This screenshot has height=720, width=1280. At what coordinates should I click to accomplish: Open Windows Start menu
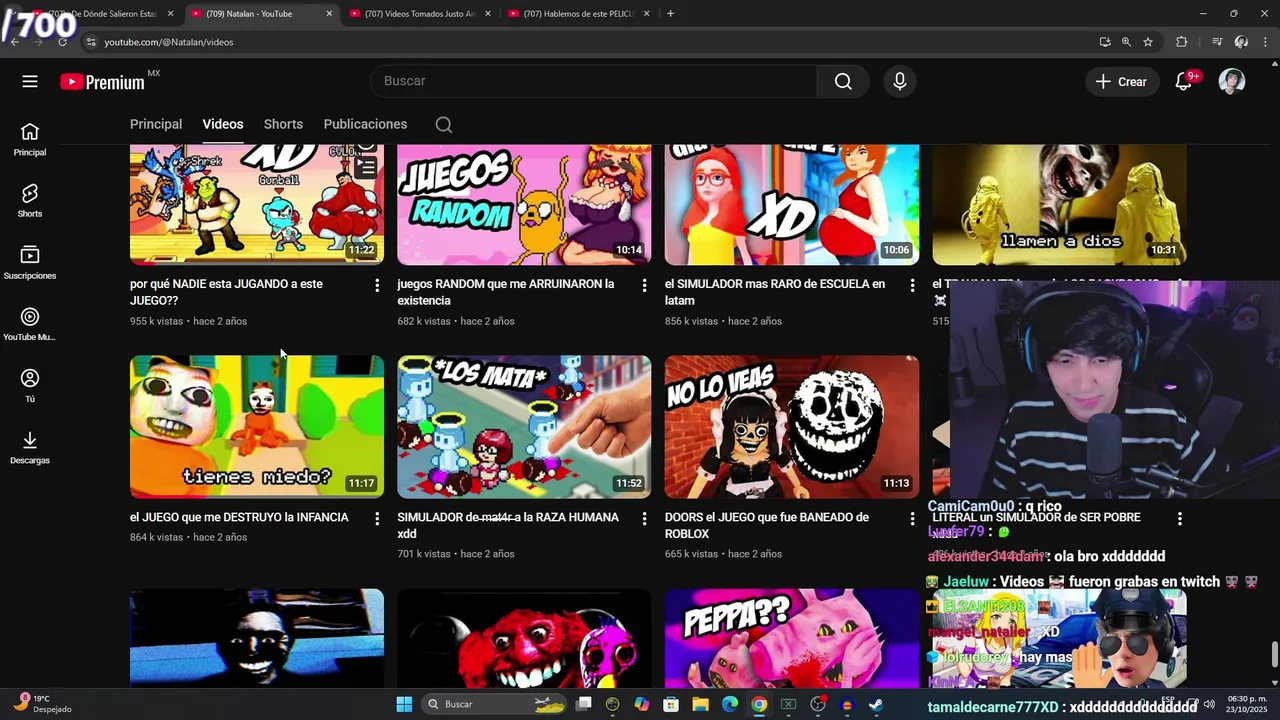[x=404, y=704]
